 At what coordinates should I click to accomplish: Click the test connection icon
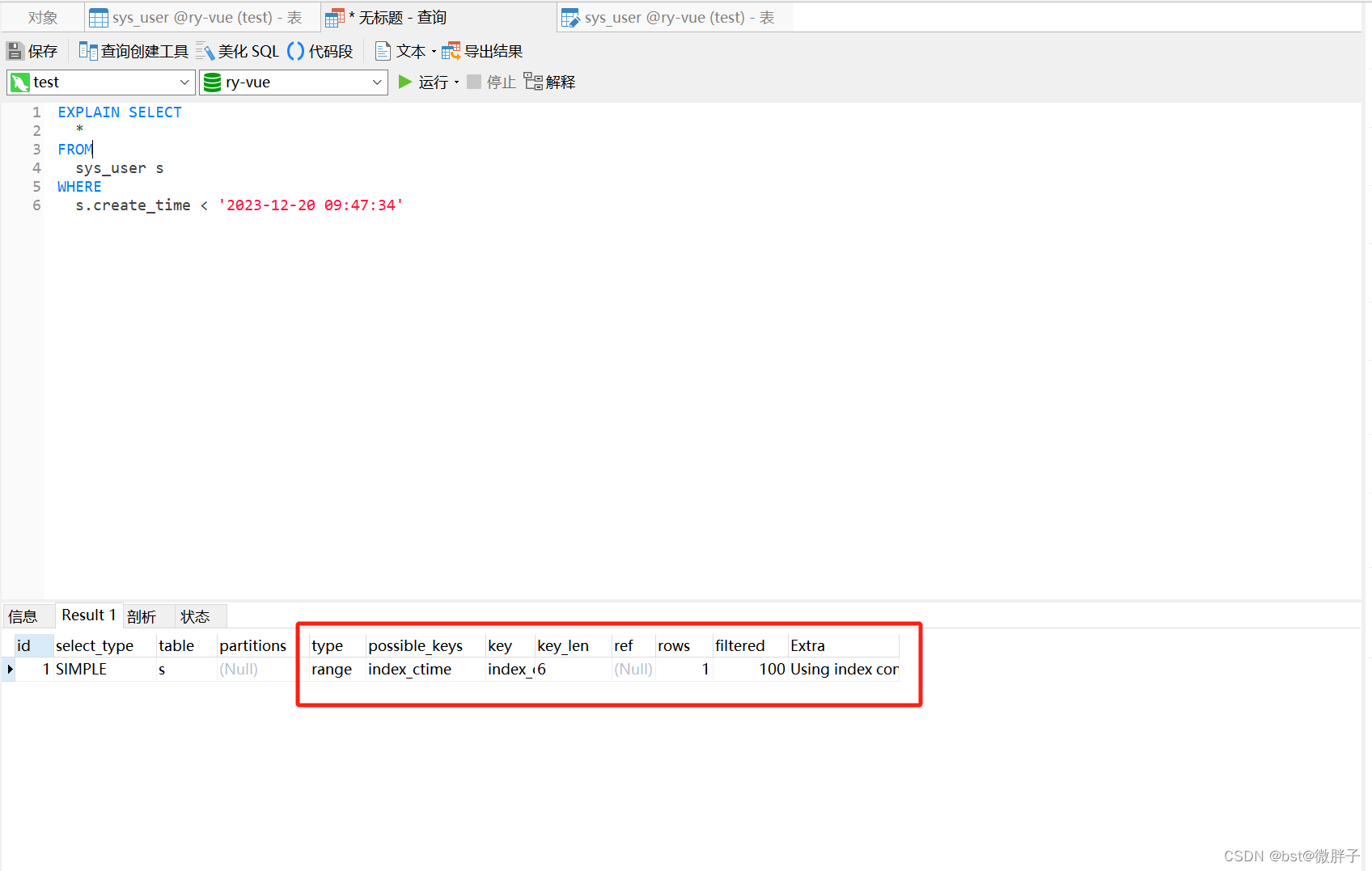(x=20, y=82)
